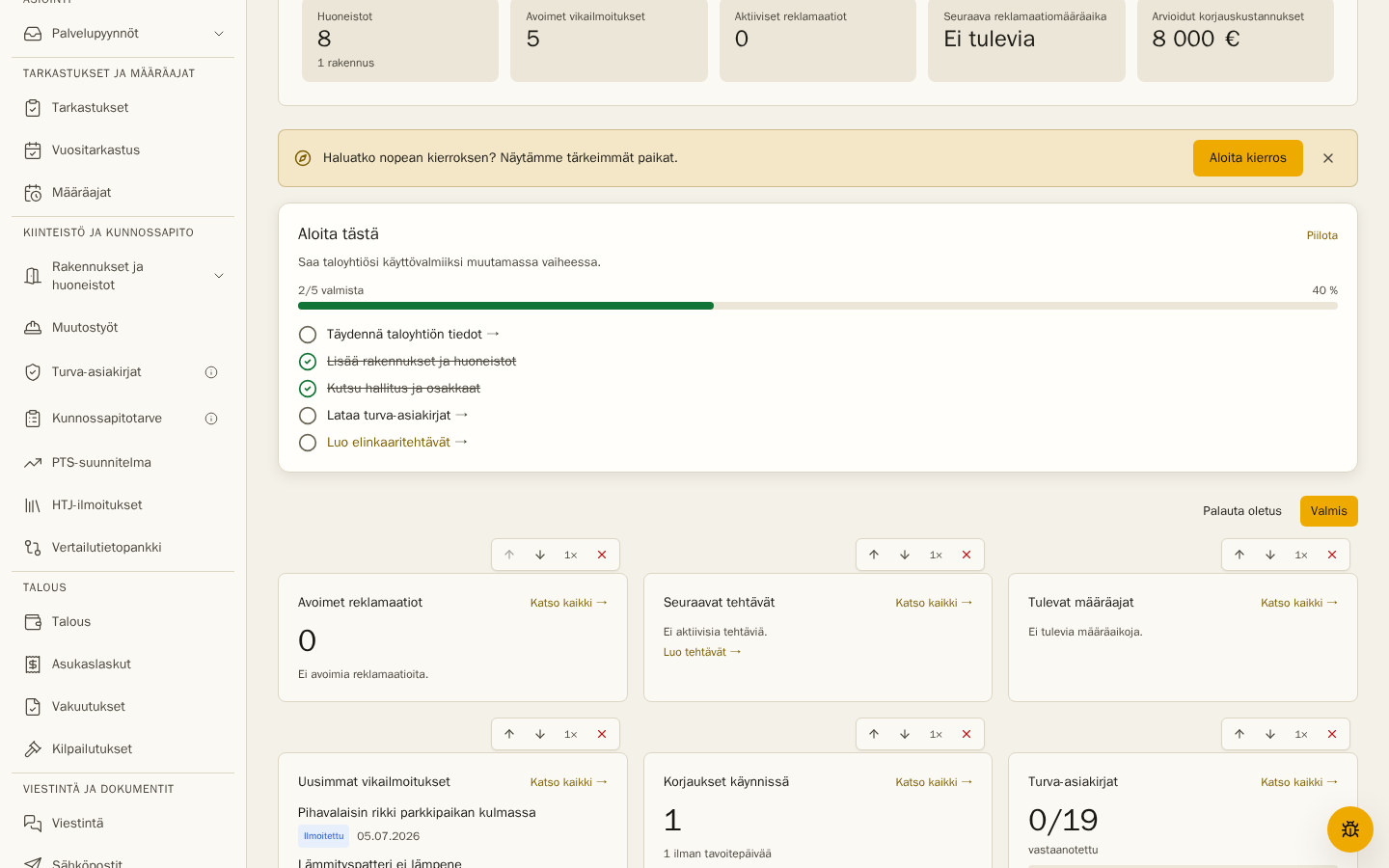
Task: Change Turva-asiakirjat widget size 1×
Action: pos(1301,734)
